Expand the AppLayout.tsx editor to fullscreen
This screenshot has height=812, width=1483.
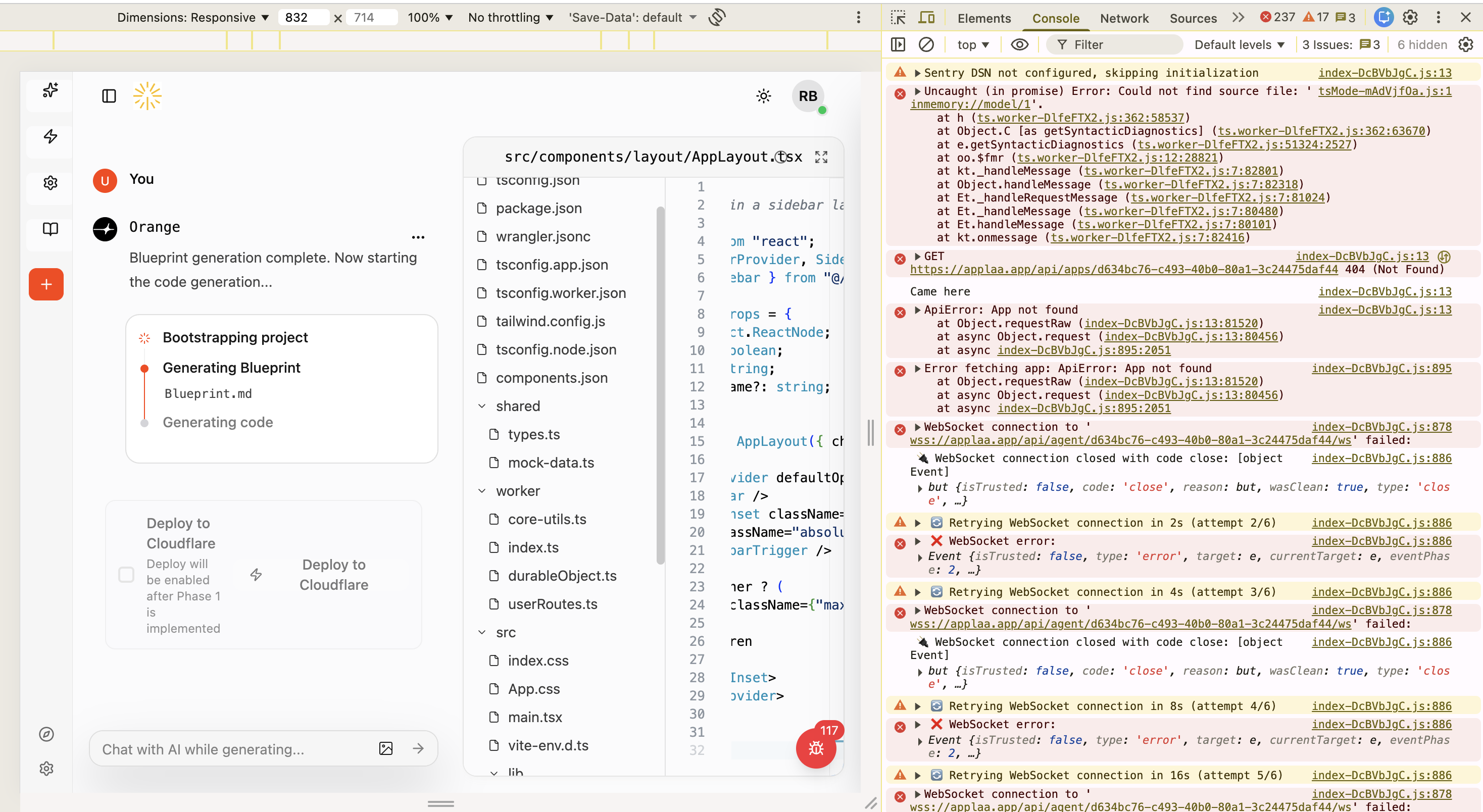[821, 156]
